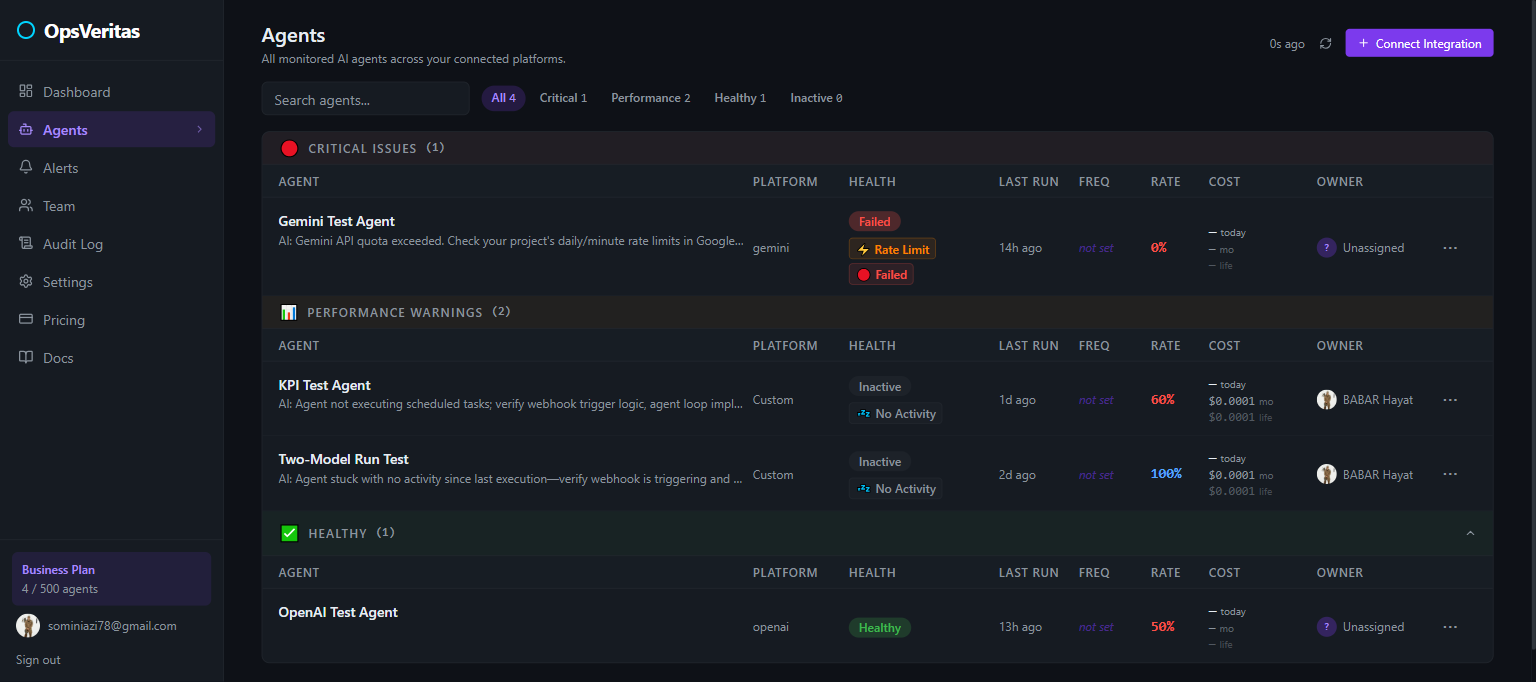Click the OpsVeritas logo circle icon
Viewport: 1536px width, 682px height.
pyautogui.click(x=26, y=31)
